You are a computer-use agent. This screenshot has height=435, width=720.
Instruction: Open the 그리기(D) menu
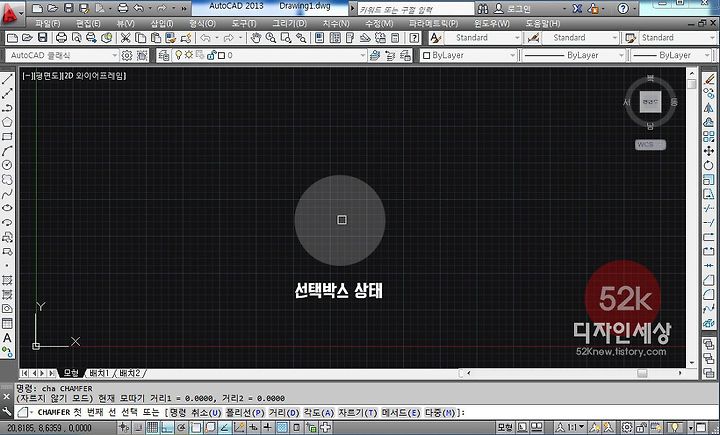click(289, 23)
